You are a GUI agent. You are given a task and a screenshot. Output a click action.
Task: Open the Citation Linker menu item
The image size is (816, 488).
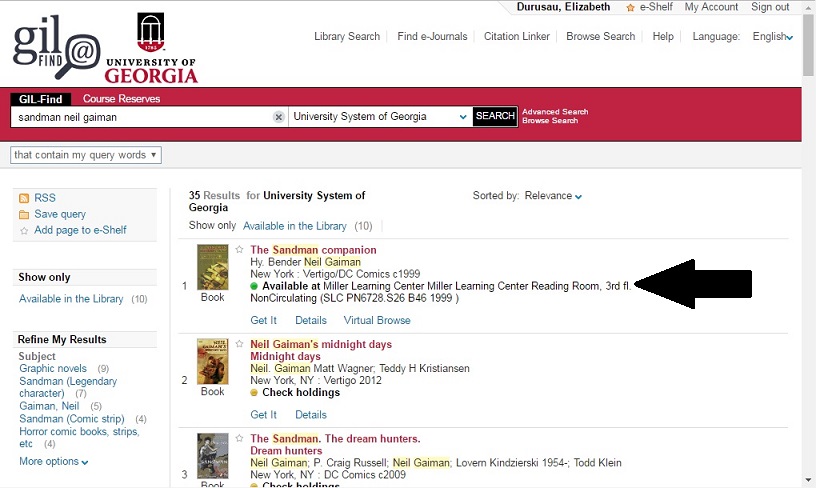point(516,37)
